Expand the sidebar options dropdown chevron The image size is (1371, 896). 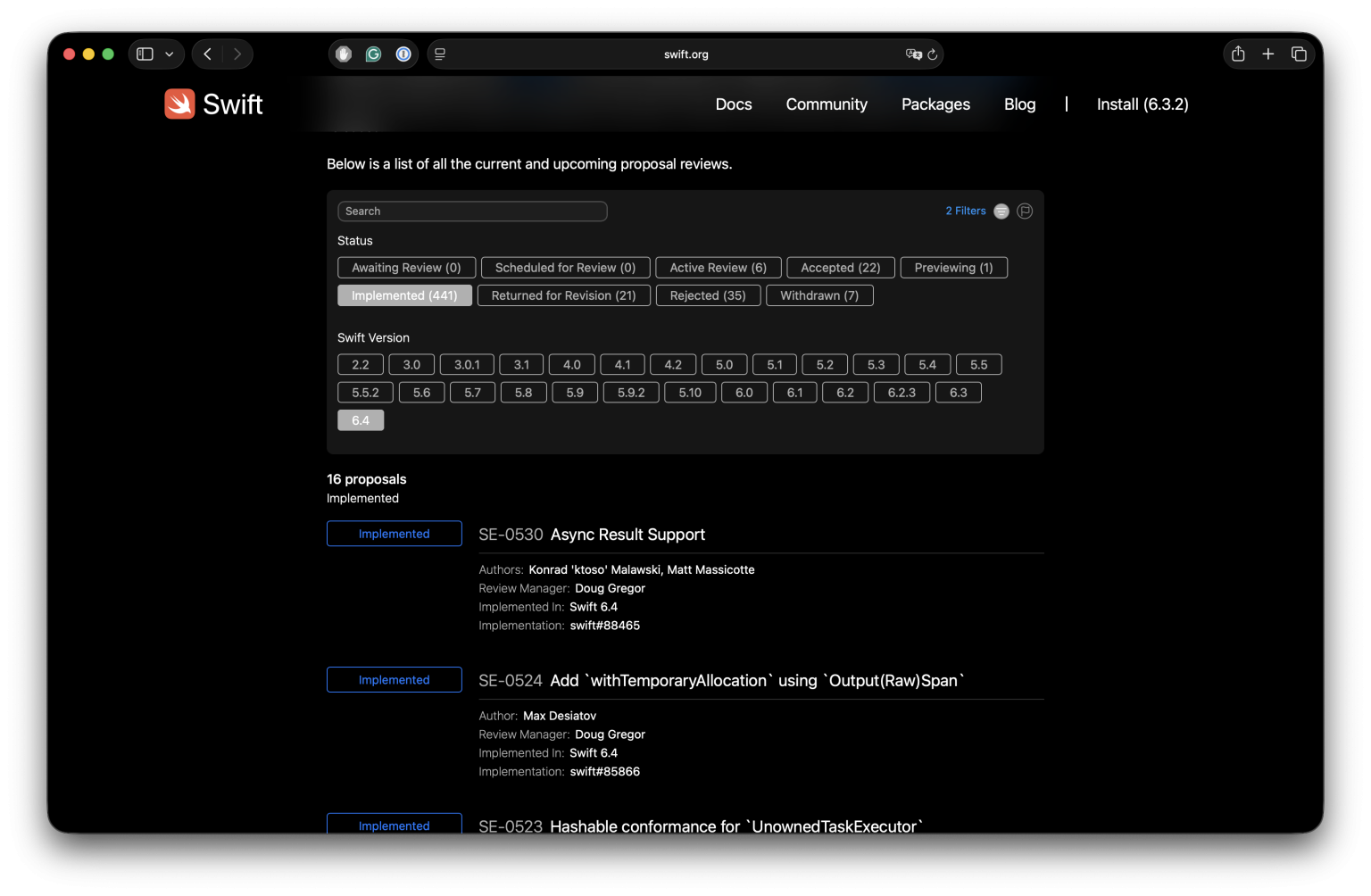[170, 54]
